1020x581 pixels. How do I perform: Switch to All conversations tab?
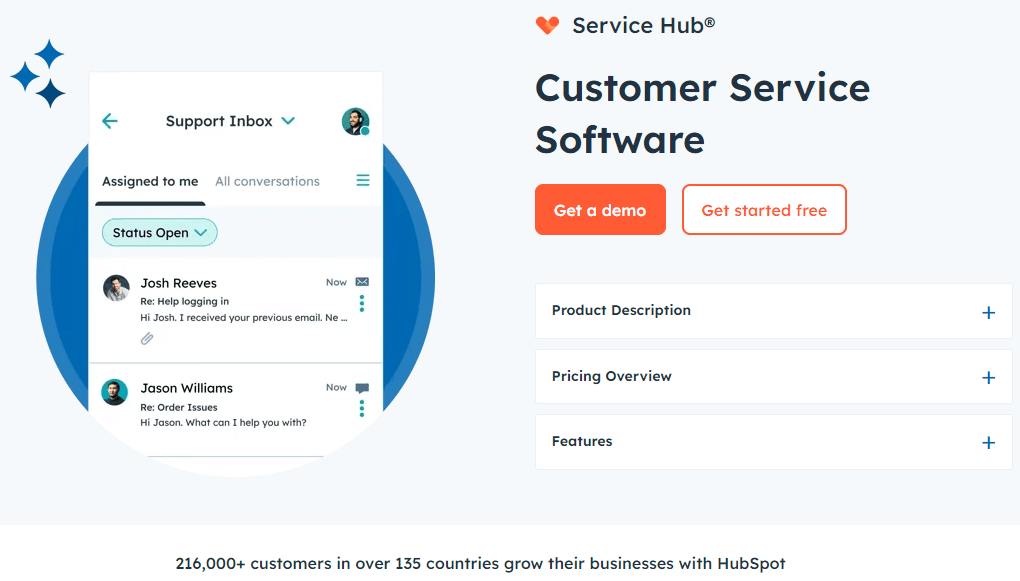267,182
